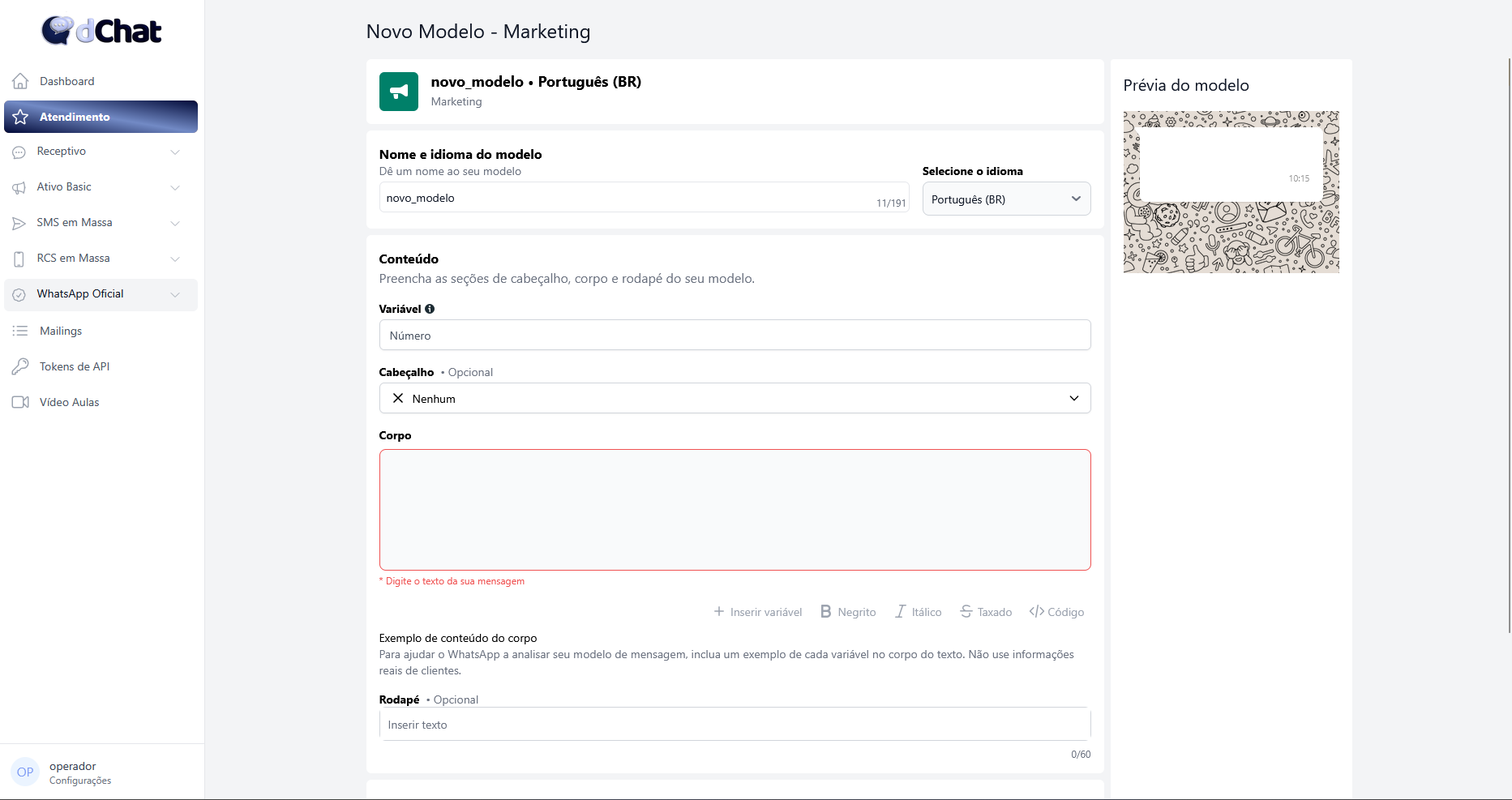Open the Selecione o idioma dropdown
The image size is (1512, 800).
click(1006, 199)
